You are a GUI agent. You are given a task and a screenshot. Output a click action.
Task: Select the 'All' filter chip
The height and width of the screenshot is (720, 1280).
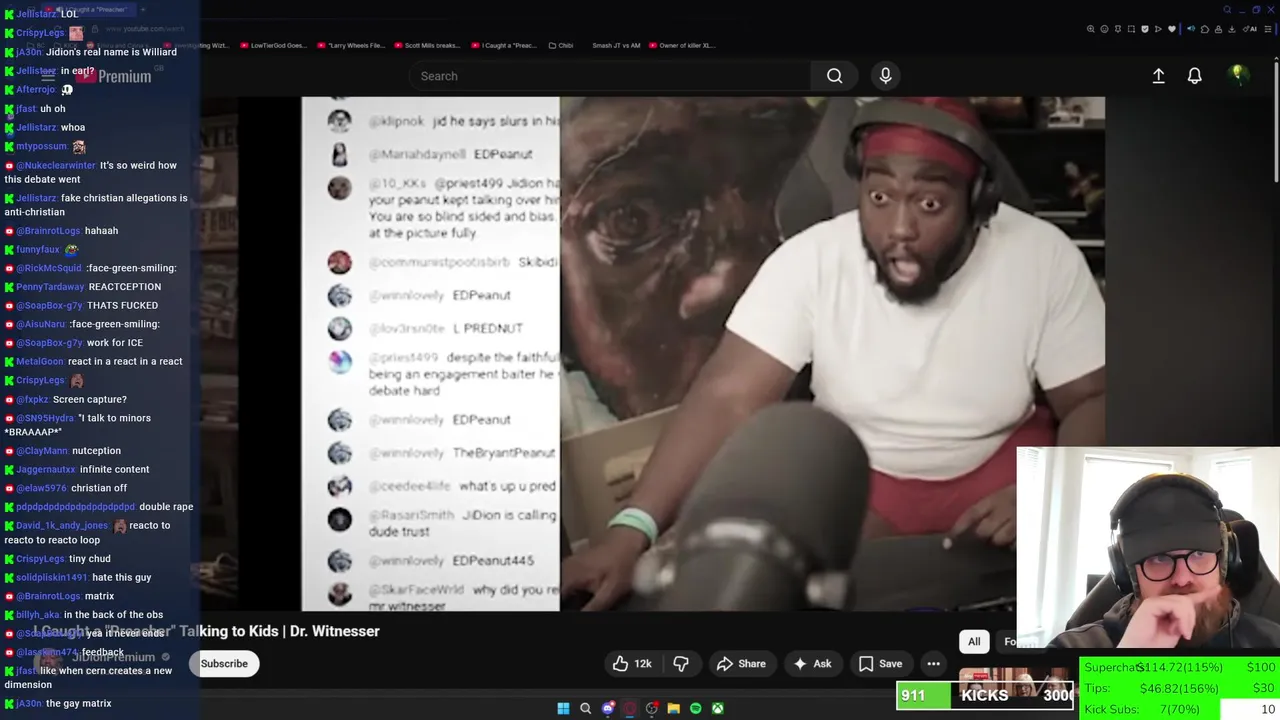pos(974,641)
